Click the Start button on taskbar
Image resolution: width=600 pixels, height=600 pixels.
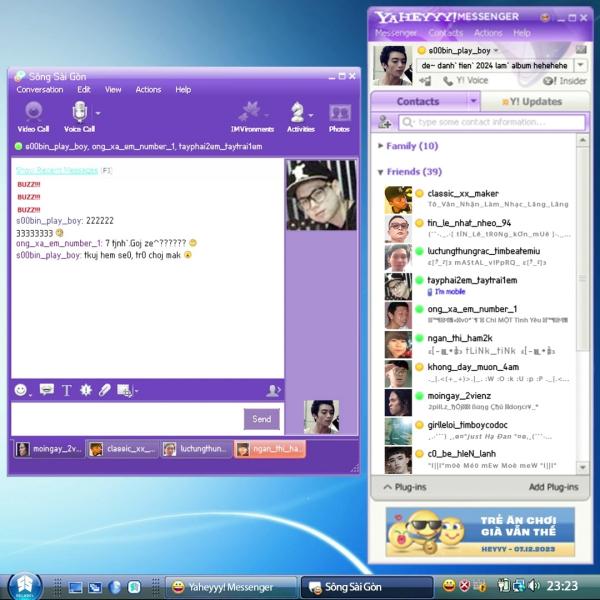25,586
